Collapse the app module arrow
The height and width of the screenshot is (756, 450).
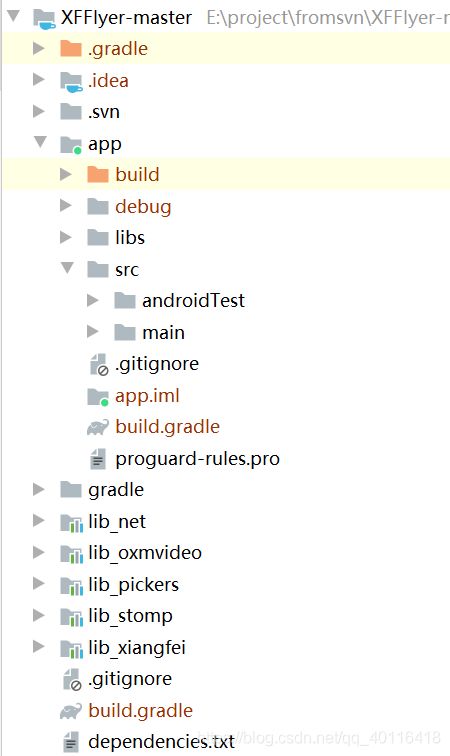40,142
